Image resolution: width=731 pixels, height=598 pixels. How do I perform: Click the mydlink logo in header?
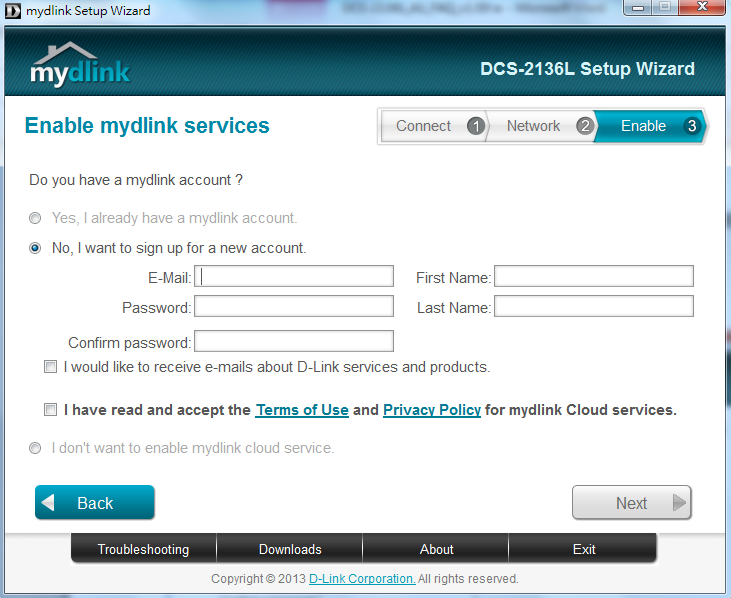click(79, 66)
